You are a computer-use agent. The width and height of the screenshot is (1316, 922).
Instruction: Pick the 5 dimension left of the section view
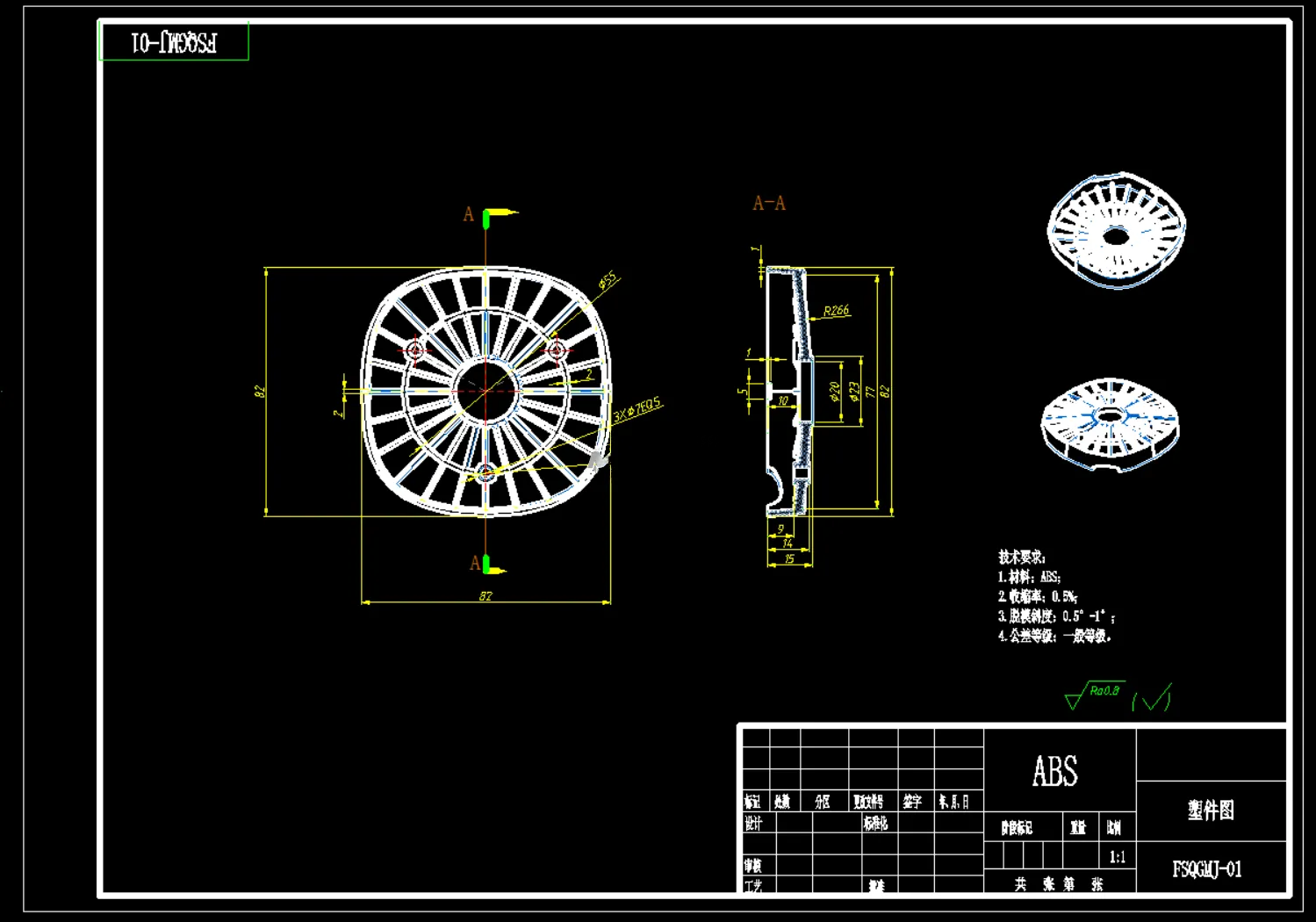(x=742, y=391)
